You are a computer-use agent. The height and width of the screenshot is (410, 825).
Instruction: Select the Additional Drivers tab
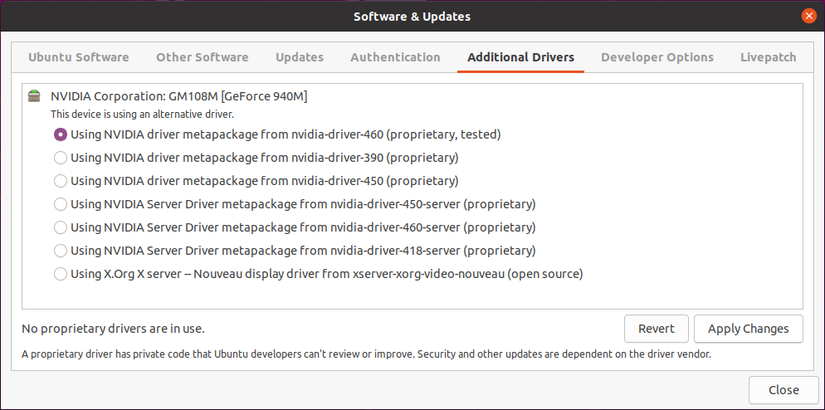(520, 57)
